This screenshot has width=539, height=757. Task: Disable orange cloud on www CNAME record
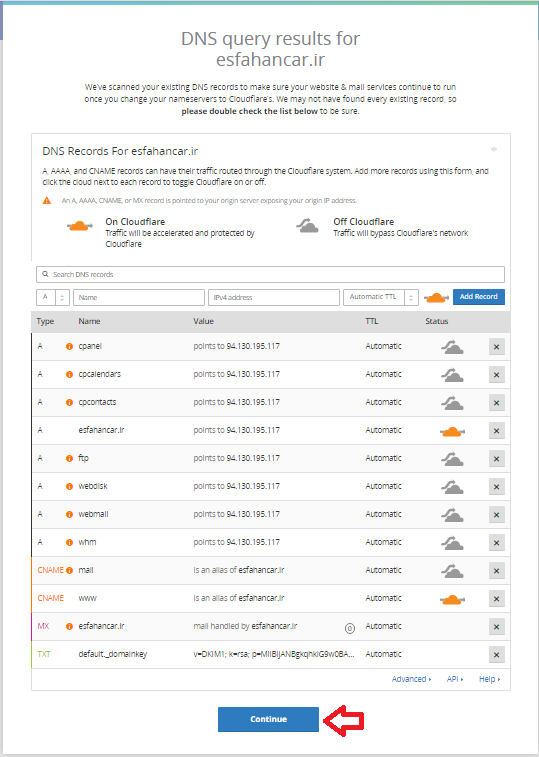pyautogui.click(x=452, y=599)
